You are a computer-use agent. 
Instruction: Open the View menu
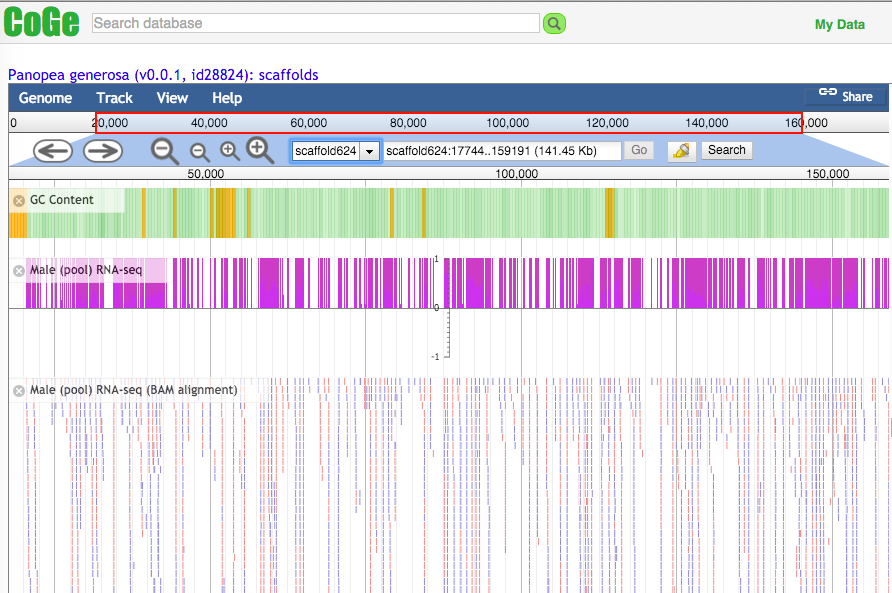pyautogui.click(x=172, y=98)
